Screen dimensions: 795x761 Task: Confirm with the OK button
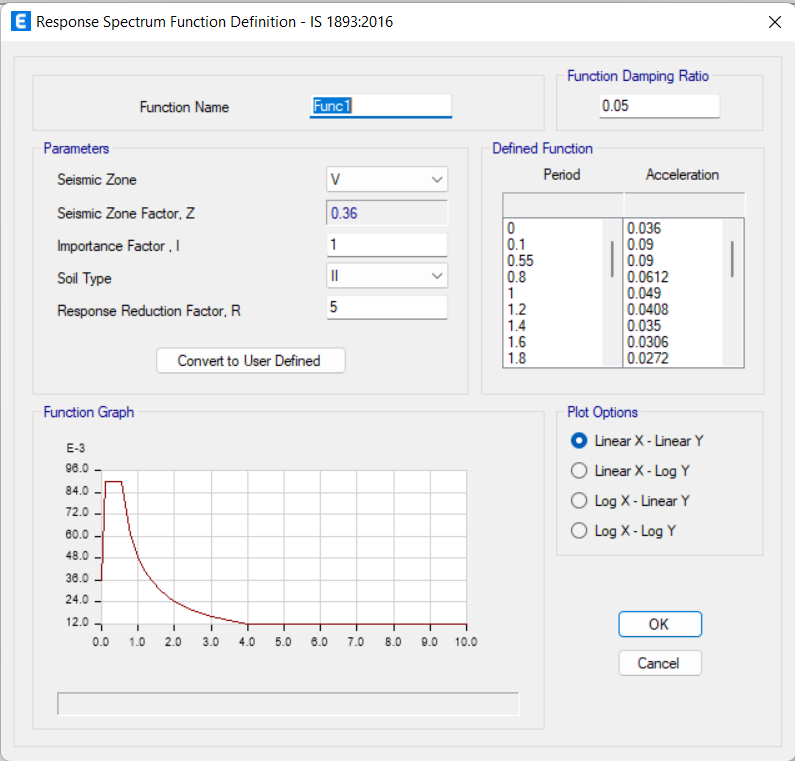660,624
